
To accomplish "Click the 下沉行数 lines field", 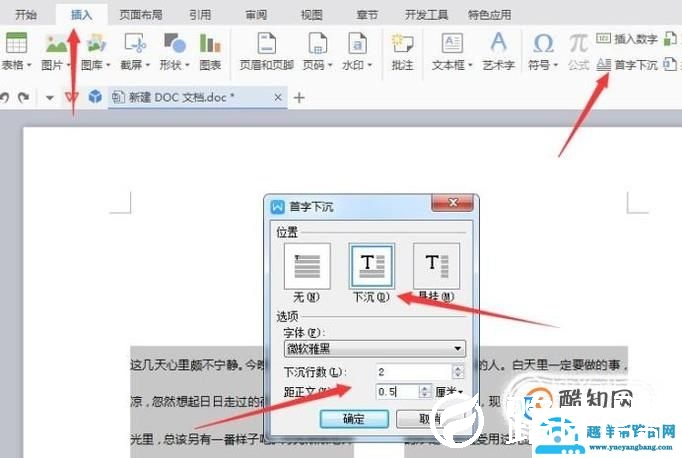I will (x=414, y=371).
